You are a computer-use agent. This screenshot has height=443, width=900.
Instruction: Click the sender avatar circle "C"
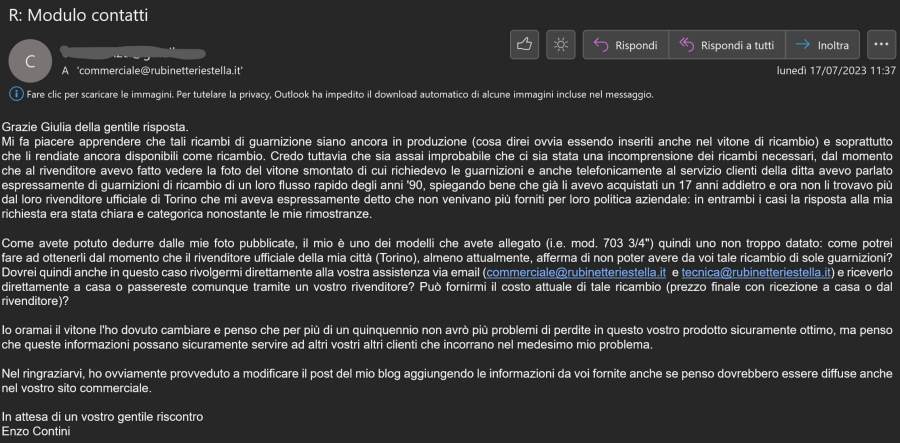[30, 60]
